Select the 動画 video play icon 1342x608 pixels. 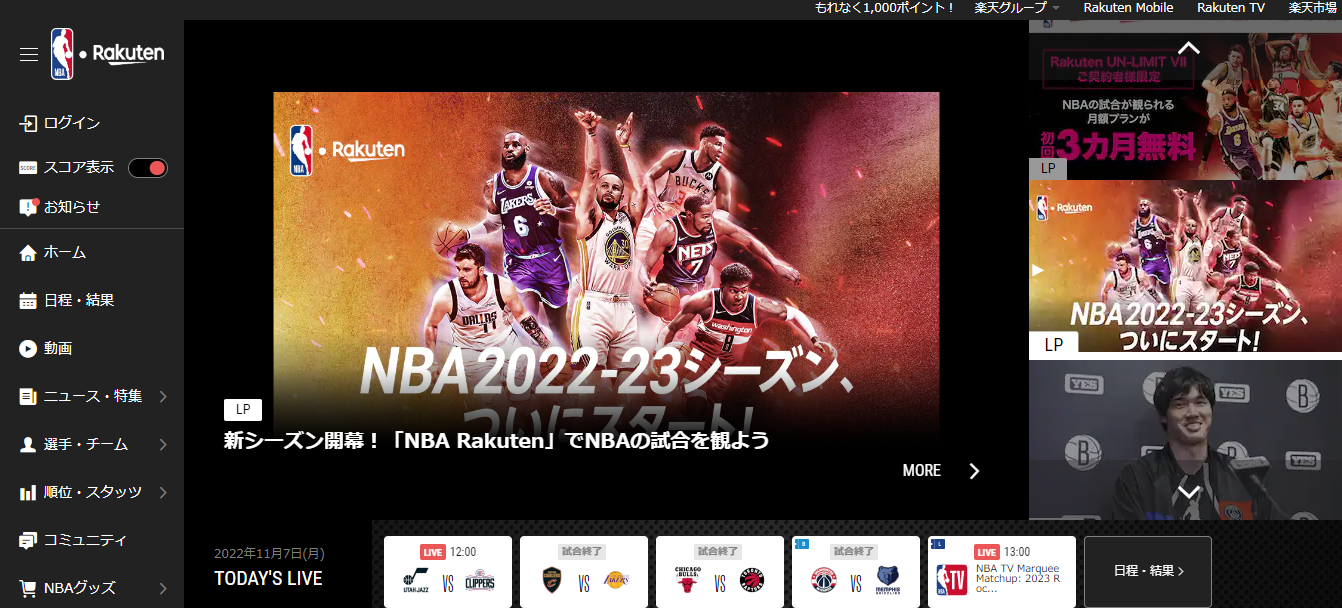pyautogui.click(x=28, y=348)
